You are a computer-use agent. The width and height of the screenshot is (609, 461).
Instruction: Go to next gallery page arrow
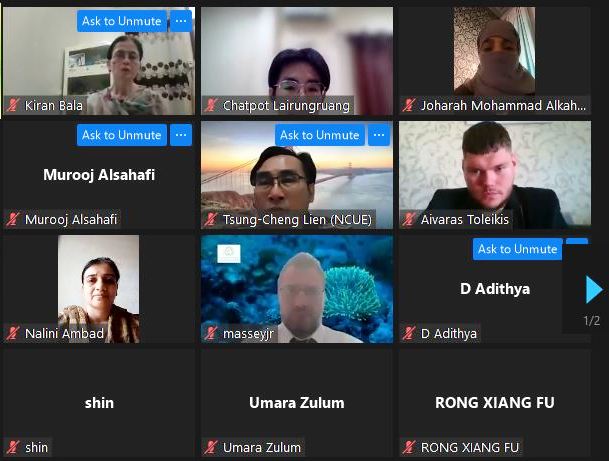pyautogui.click(x=593, y=289)
